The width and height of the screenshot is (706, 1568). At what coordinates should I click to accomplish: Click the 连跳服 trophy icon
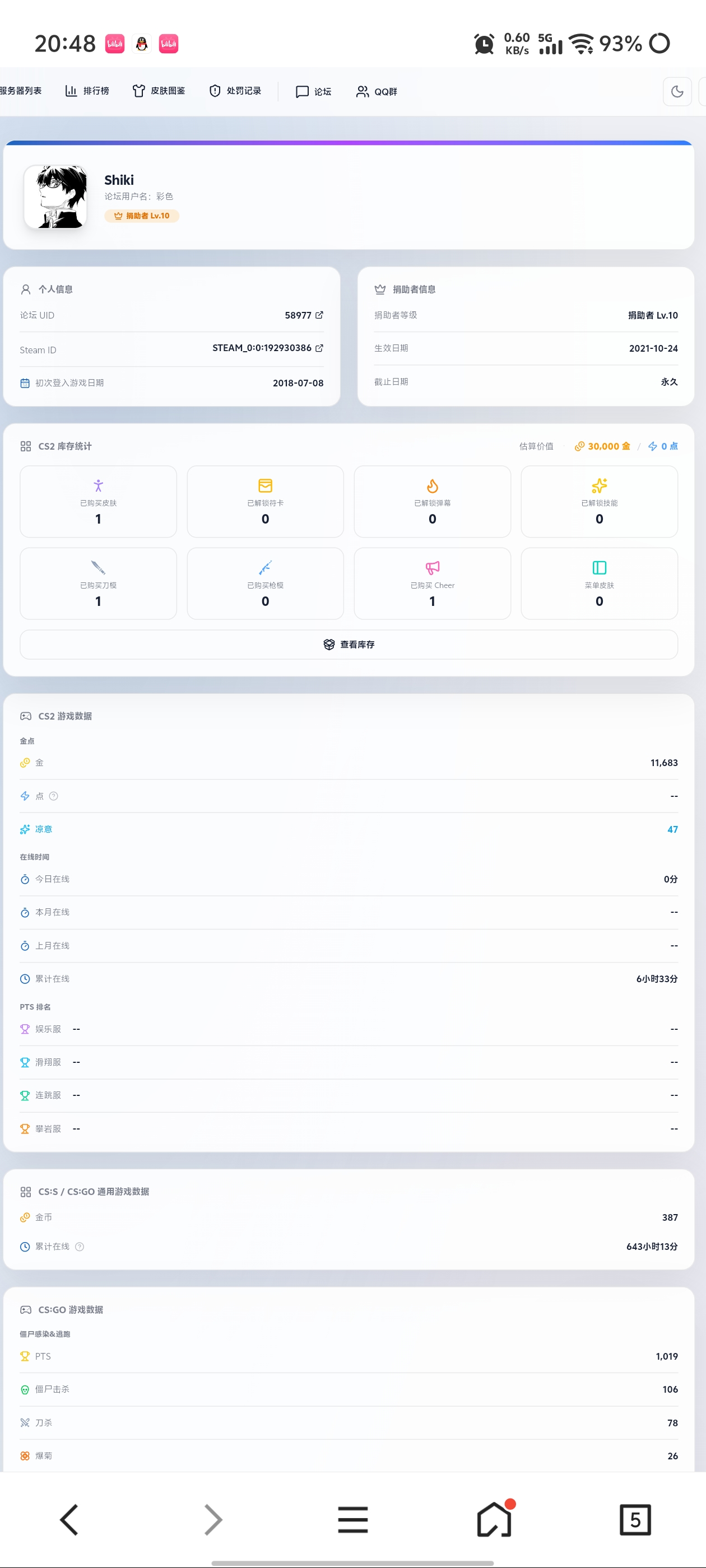pyautogui.click(x=25, y=1096)
